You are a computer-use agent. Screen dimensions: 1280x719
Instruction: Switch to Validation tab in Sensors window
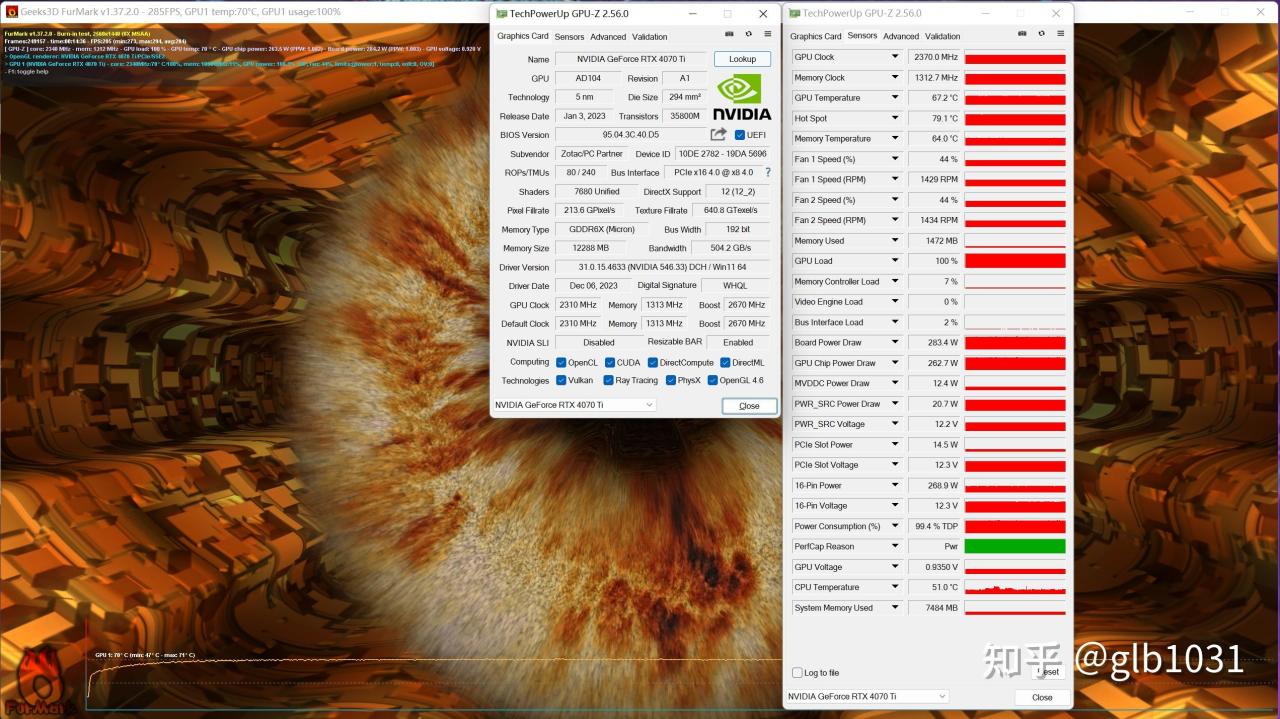pos(943,36)
